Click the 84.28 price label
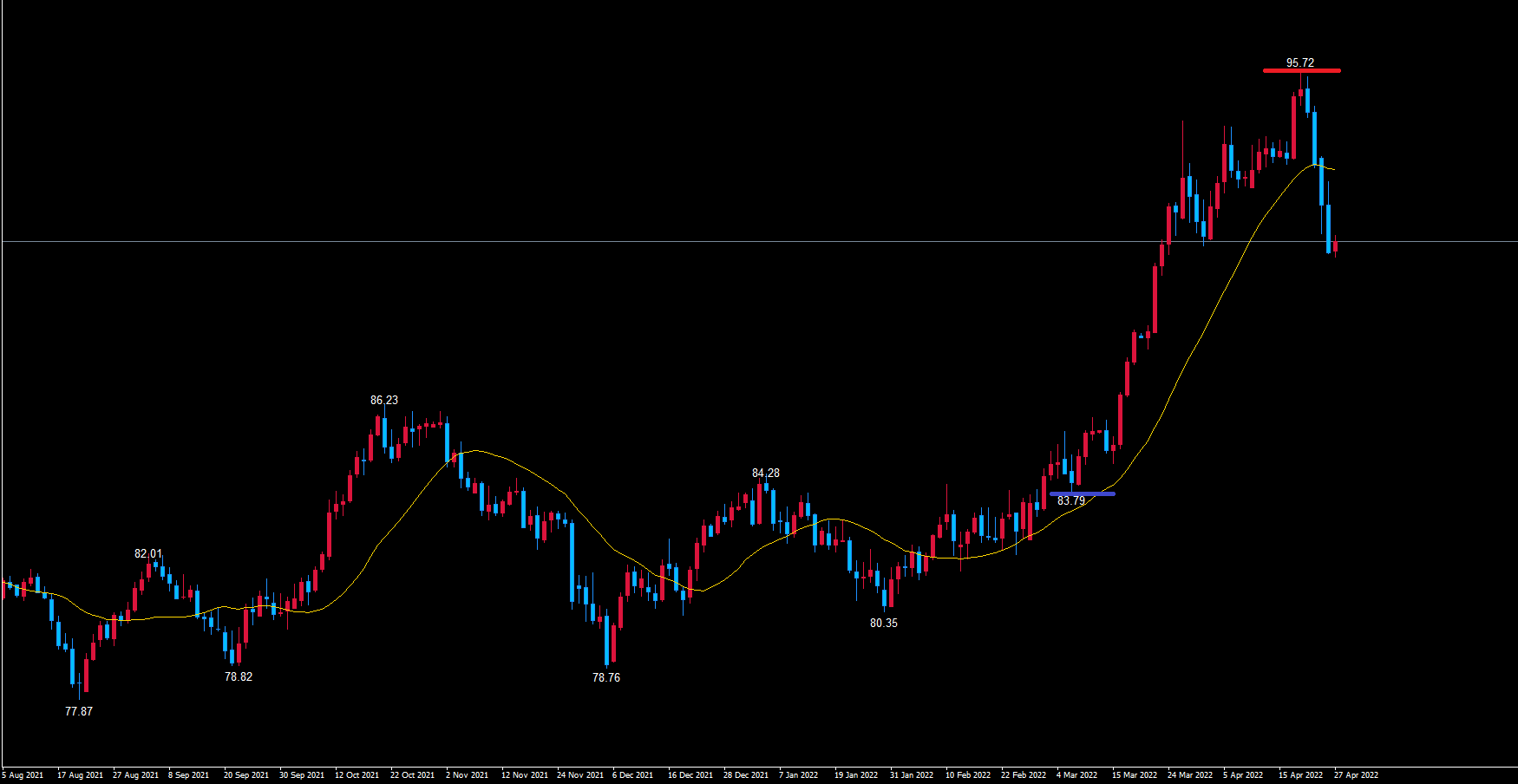The height and width of the screenshot is (784, 1518). (x=765, y=473)
